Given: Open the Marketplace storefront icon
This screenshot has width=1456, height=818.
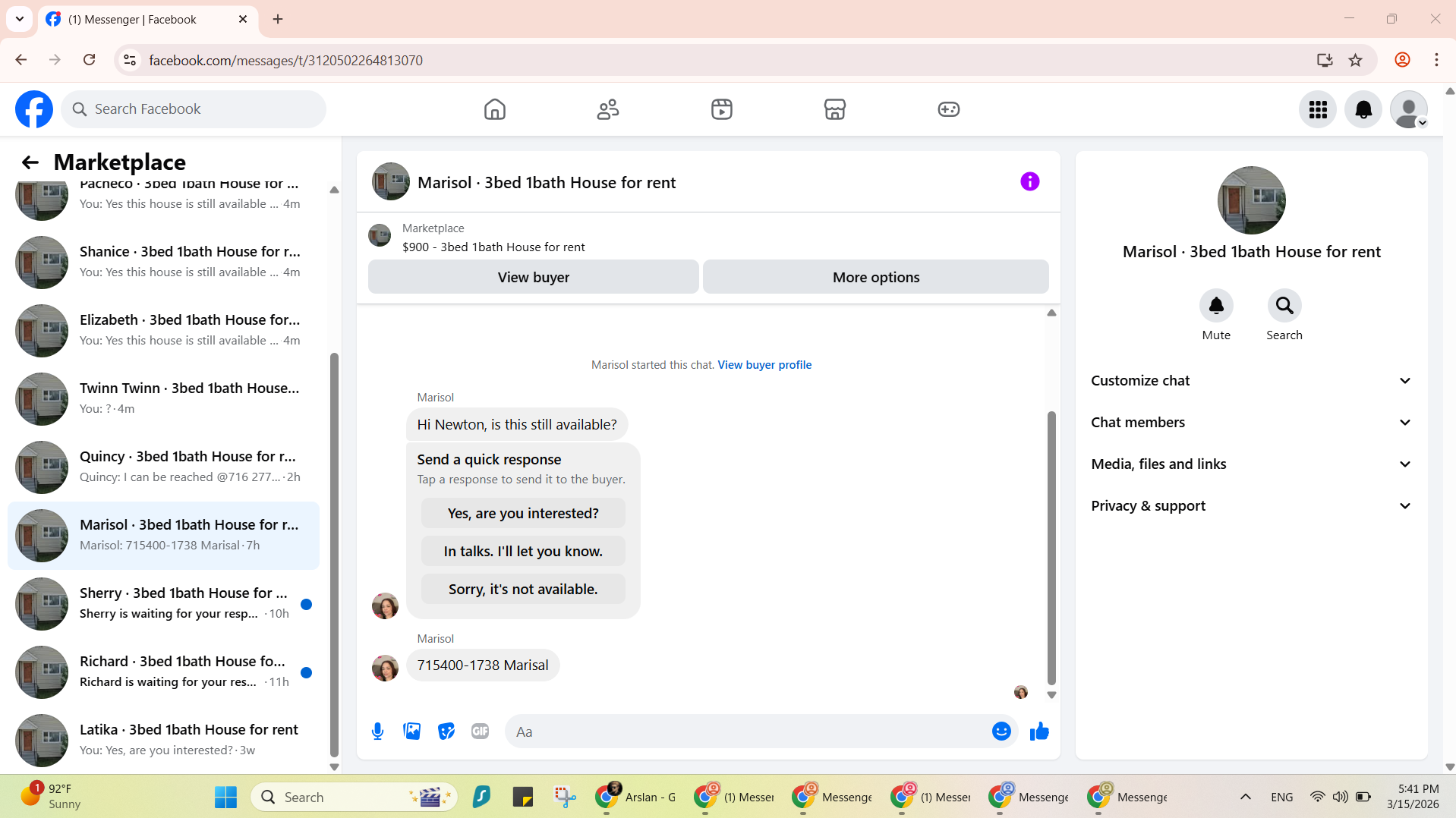Looking at the screenshot, I should pyautogui.click(x=835, y=109).
